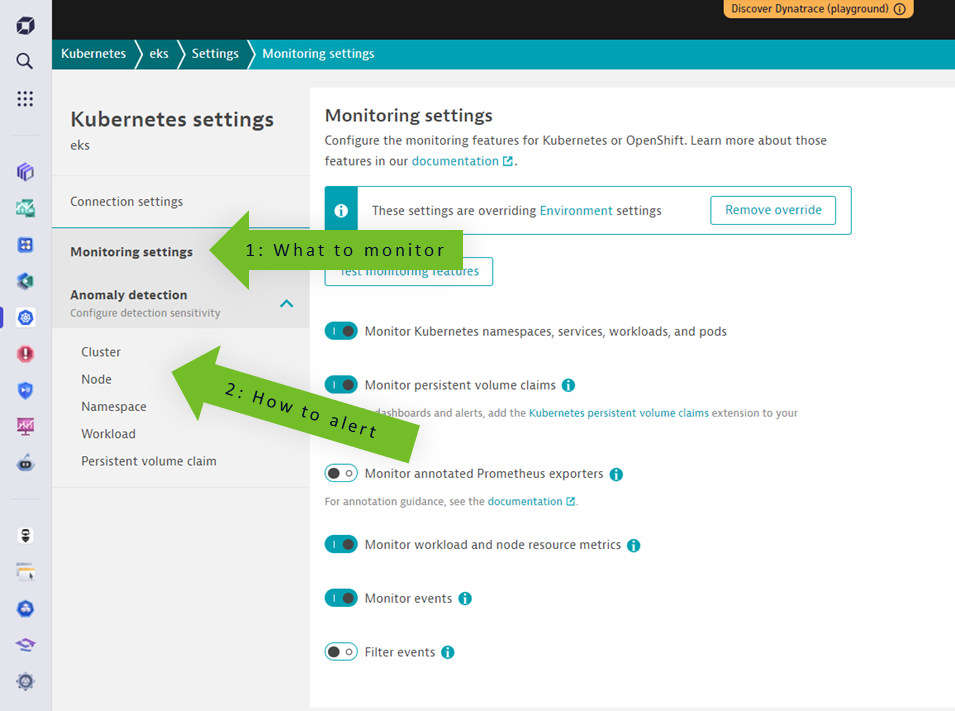The height and width of the screenshot is (711, 955).
Task: Open documentation link for annotation guidance
Action: [x=531, y=501]
